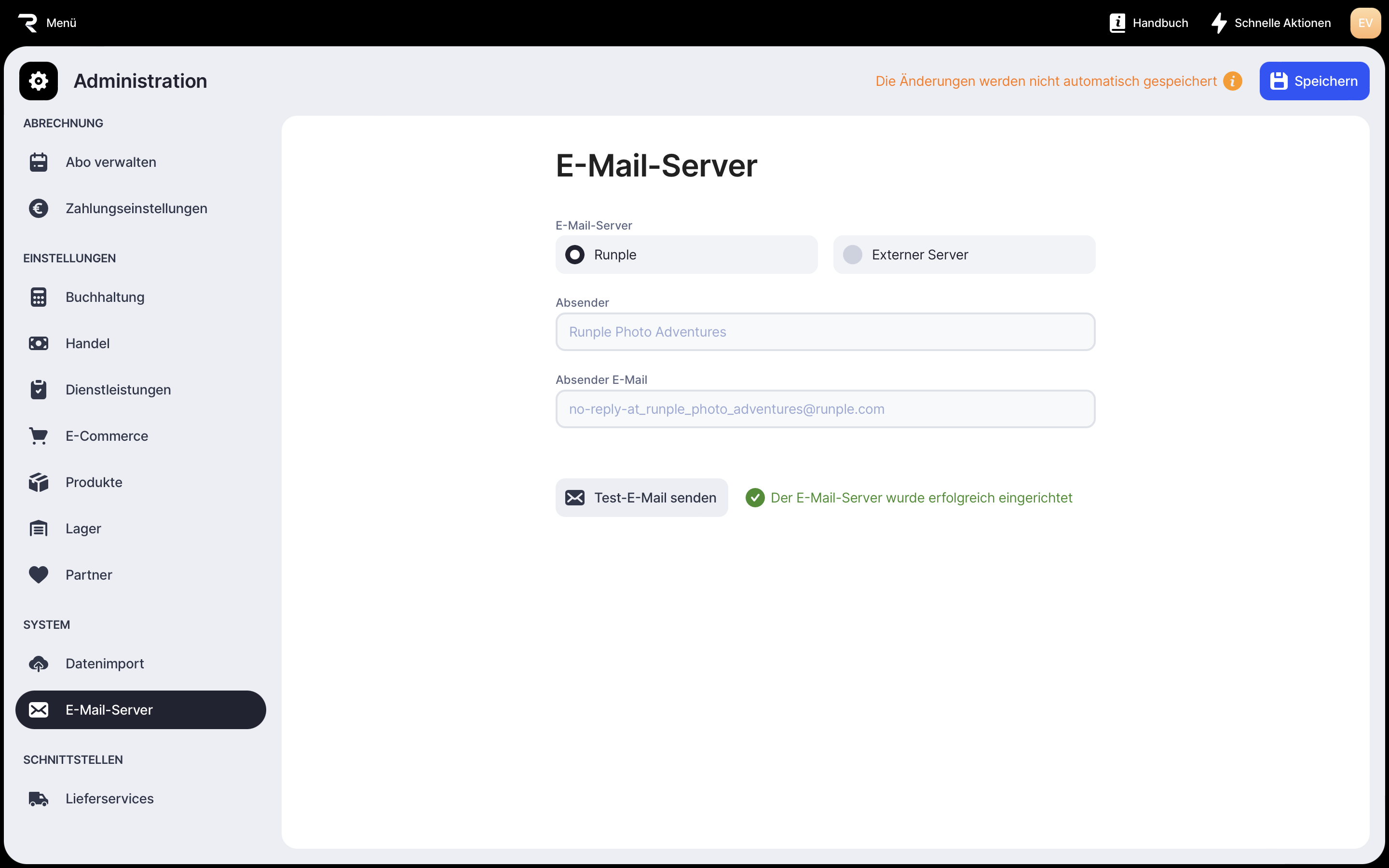Viewport: 1389px width, 868px height.
Task: Select the Runple radio option
Action: pos(574,255)
